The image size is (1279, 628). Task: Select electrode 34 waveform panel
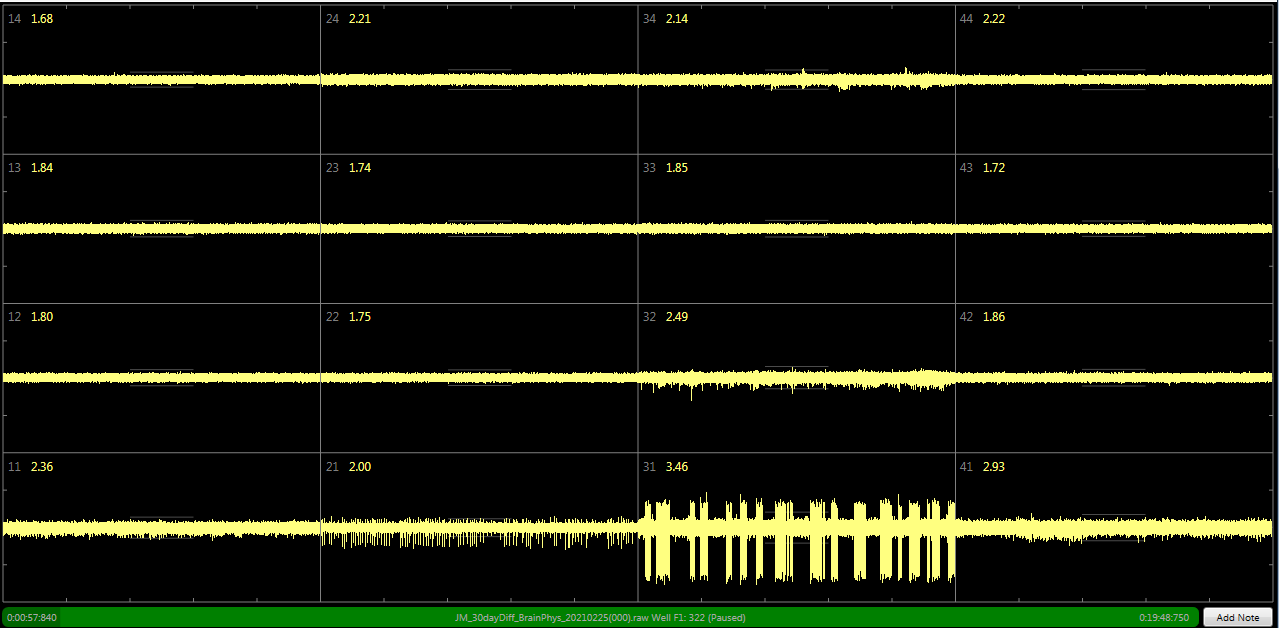pos(796,79)
